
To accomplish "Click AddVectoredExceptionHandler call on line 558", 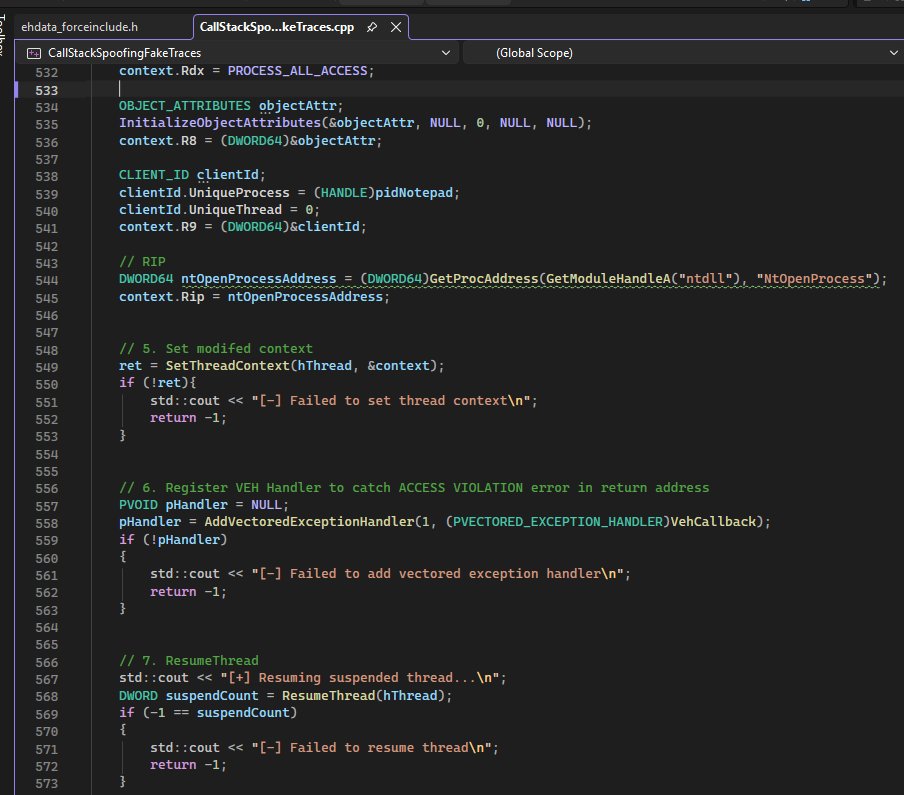I will click(309, 521).
